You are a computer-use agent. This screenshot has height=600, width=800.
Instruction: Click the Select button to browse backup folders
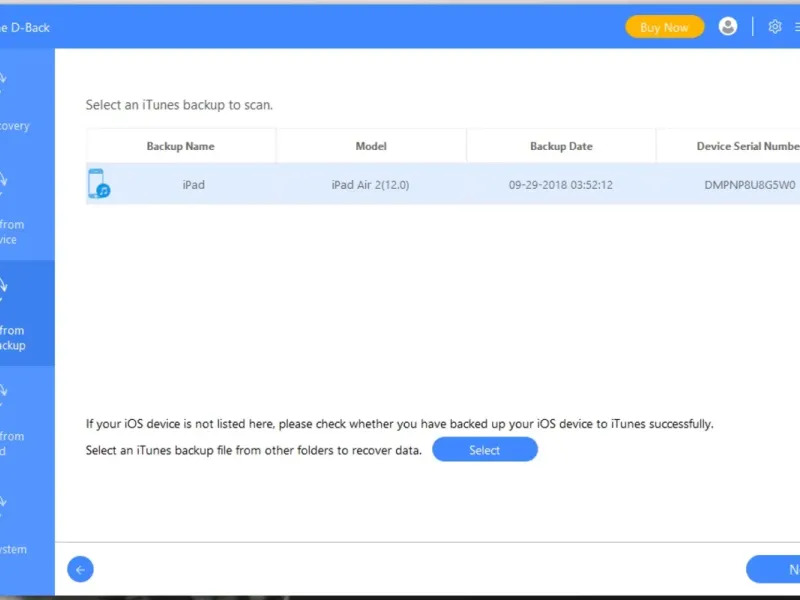click(x=485, y=449)
